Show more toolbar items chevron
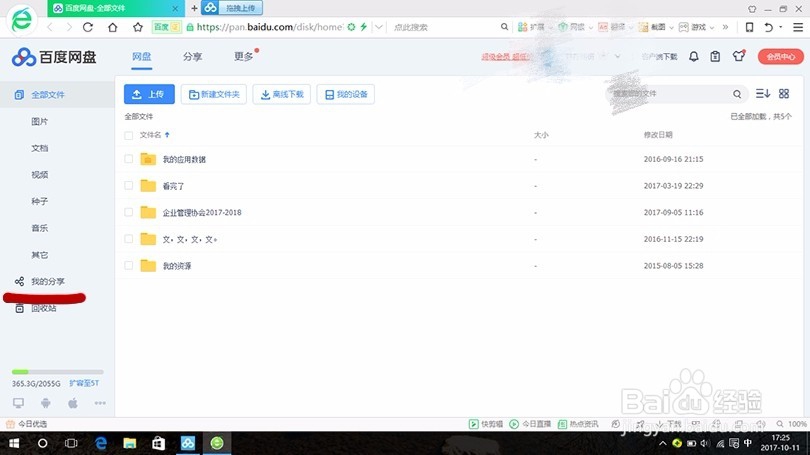This screenshot has height=455, width=810. point(725,27)
